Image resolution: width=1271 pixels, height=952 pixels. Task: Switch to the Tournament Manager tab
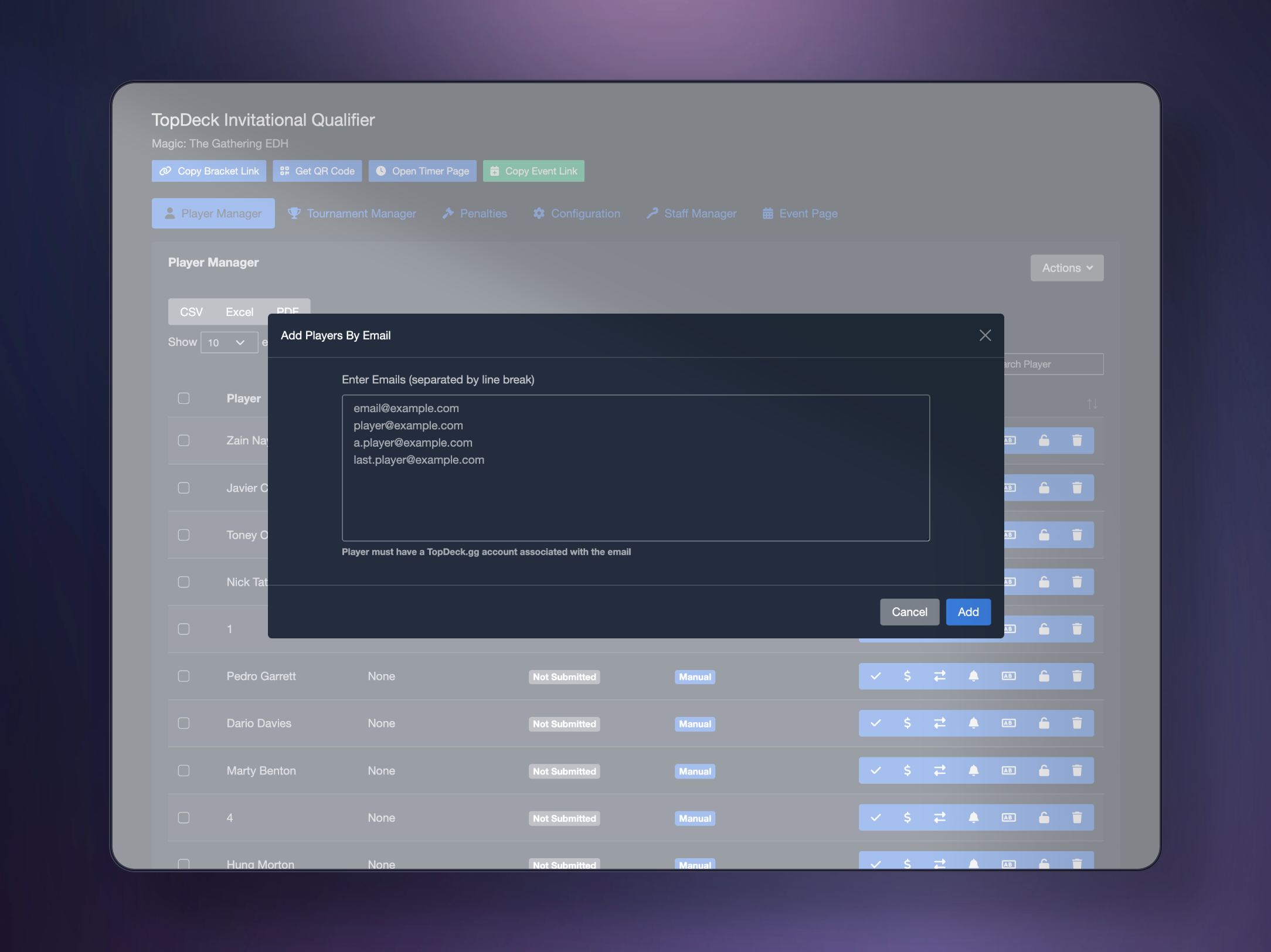352,213
